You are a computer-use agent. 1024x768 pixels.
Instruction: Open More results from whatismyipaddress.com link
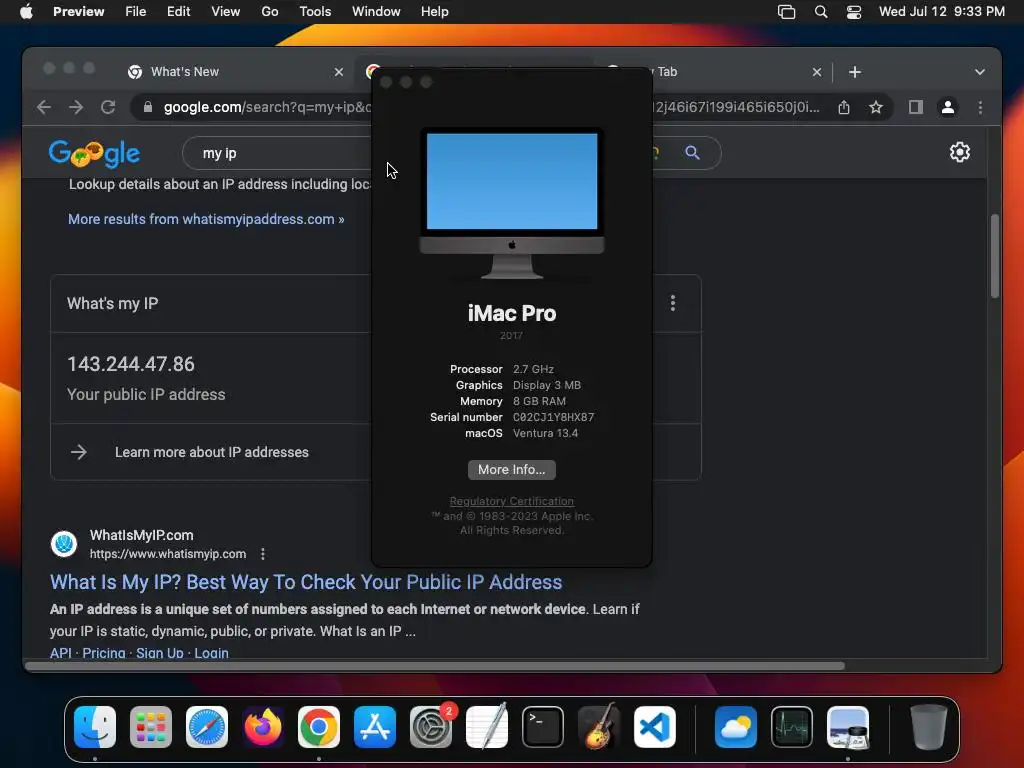(x=206, y=219)
